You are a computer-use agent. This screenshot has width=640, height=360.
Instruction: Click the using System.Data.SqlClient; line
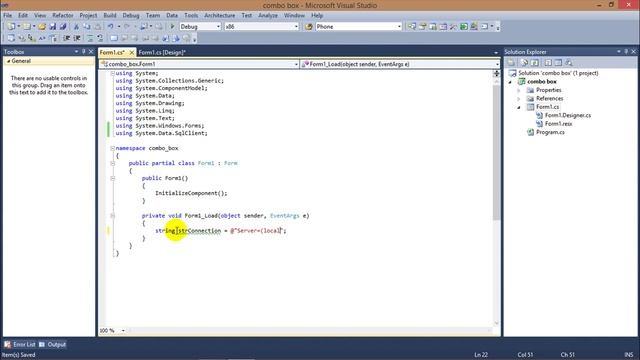[x=161, y=133]
